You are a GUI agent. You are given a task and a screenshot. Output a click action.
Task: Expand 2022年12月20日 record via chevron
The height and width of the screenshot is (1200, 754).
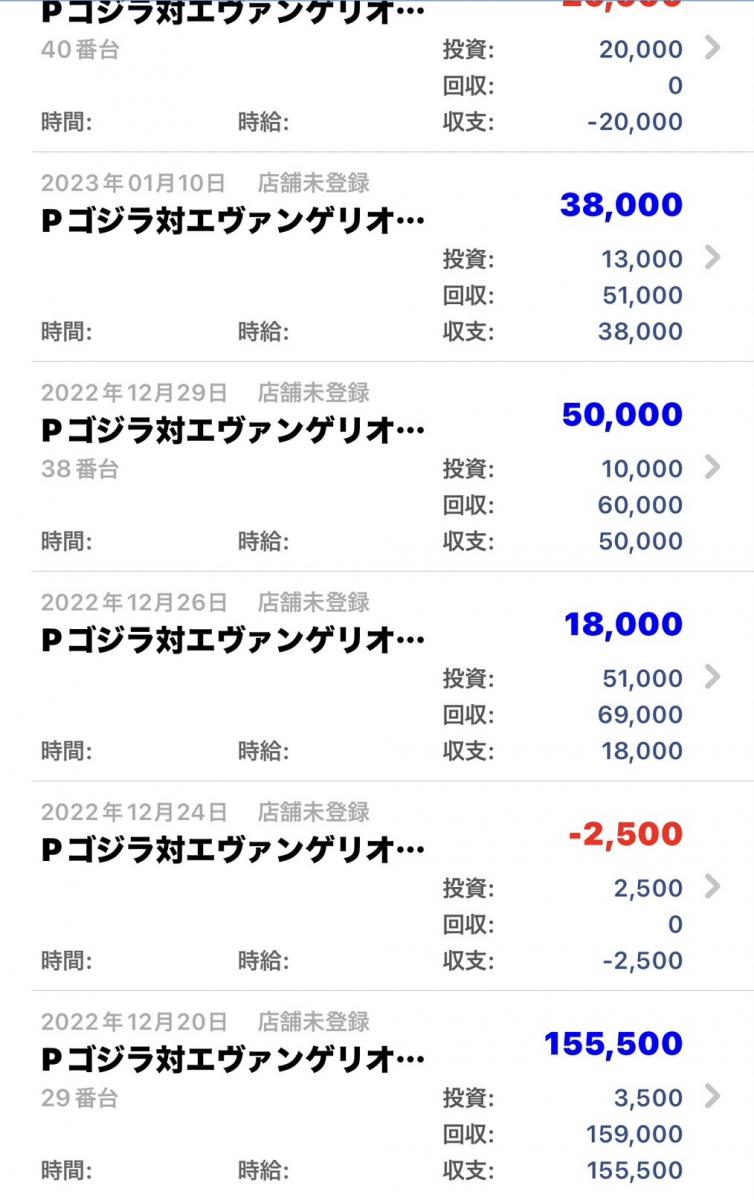(712, 1097)
